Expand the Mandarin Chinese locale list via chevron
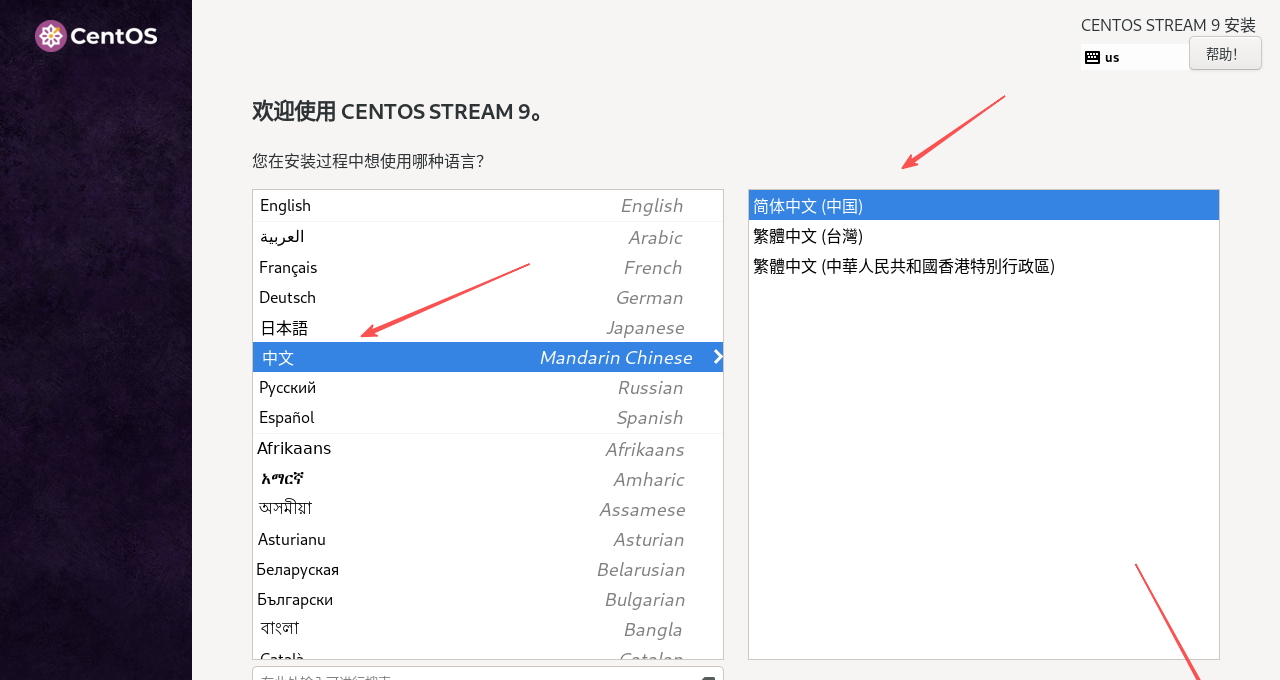This screenshot has width=1280, height=680. 716,357
